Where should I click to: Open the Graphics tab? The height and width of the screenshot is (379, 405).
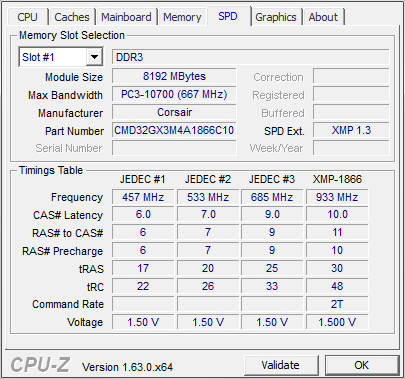click(x=276, y=17)
